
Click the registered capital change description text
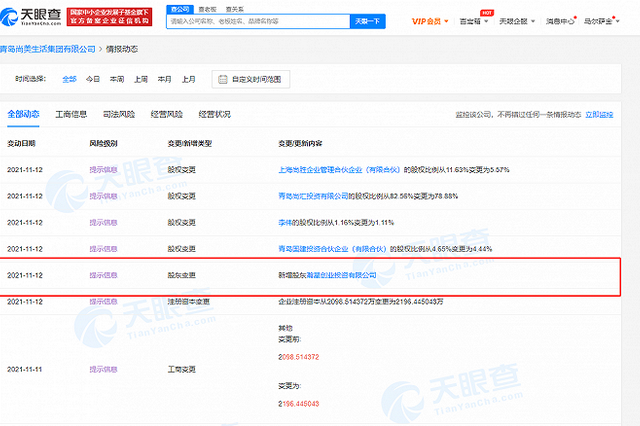[x=361, y=302]
